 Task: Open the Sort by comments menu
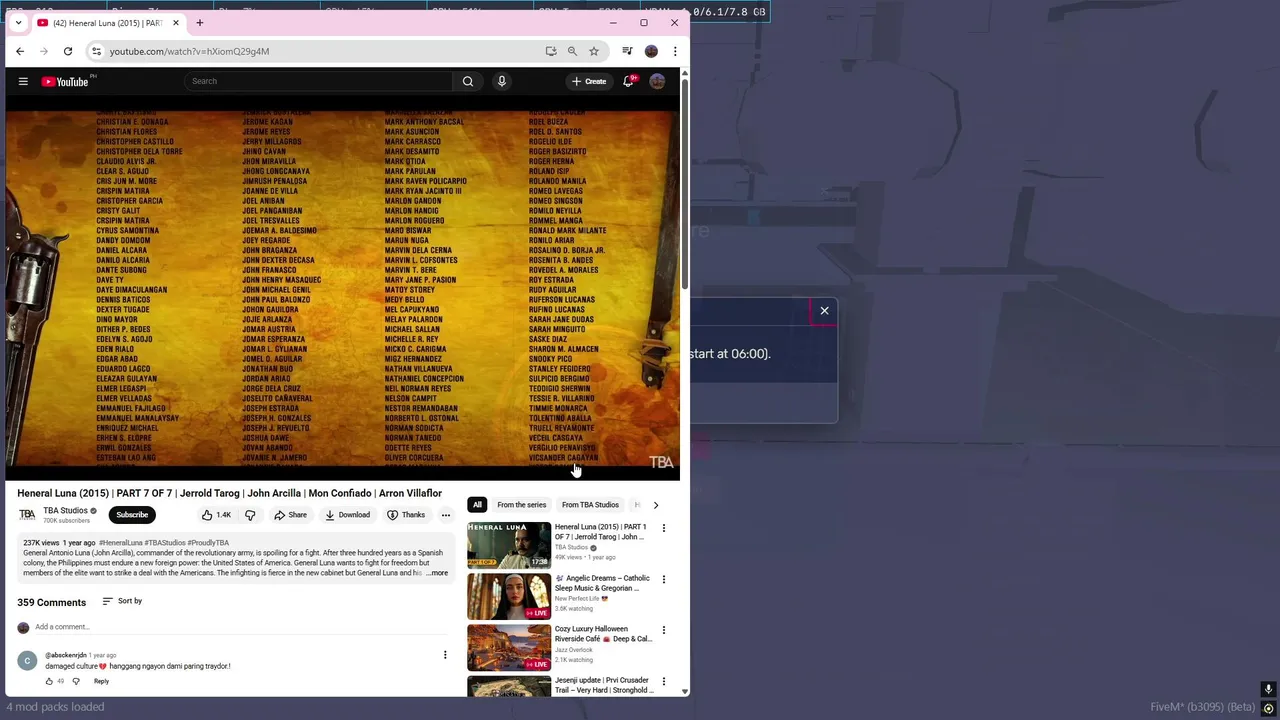(122, 601)
